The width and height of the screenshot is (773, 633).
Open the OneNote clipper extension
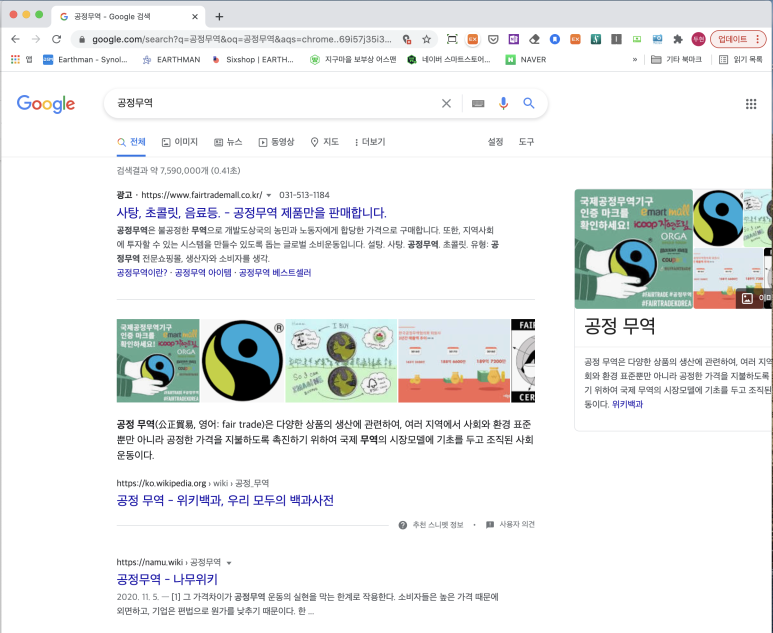point(514,39)
